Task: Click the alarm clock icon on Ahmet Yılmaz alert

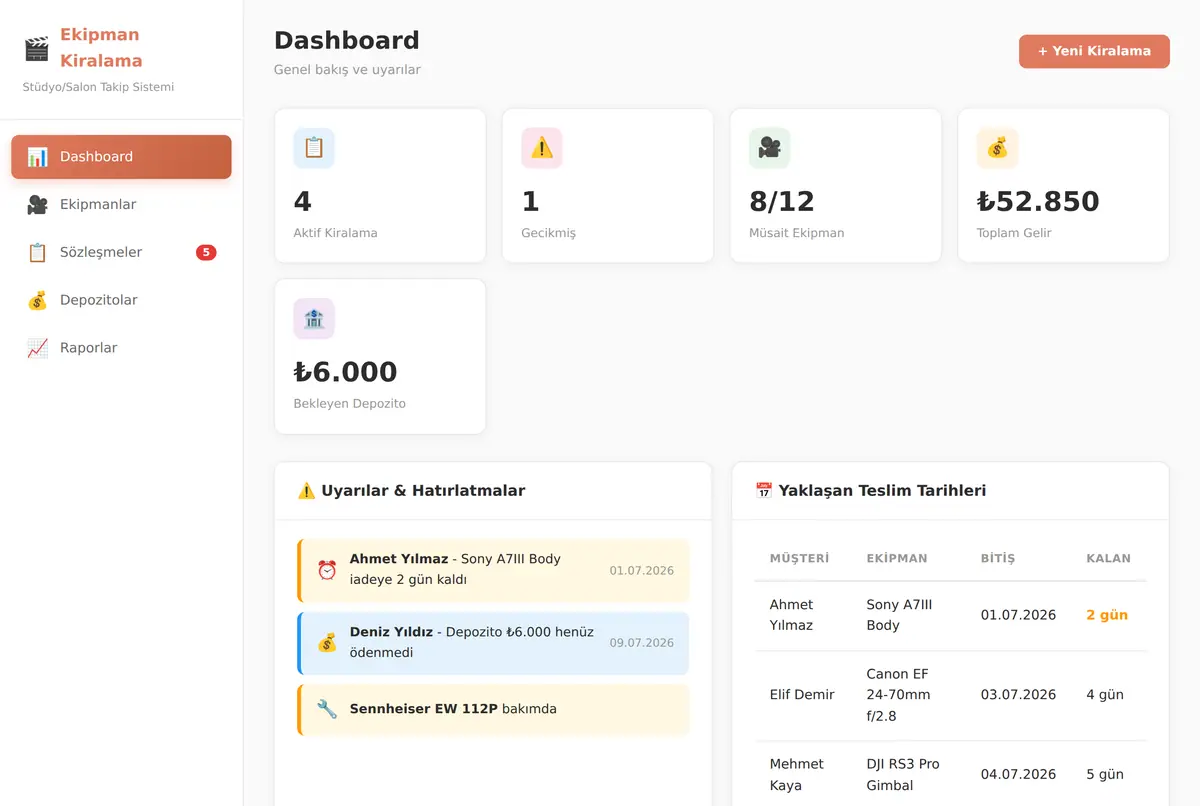Action: 327,570
